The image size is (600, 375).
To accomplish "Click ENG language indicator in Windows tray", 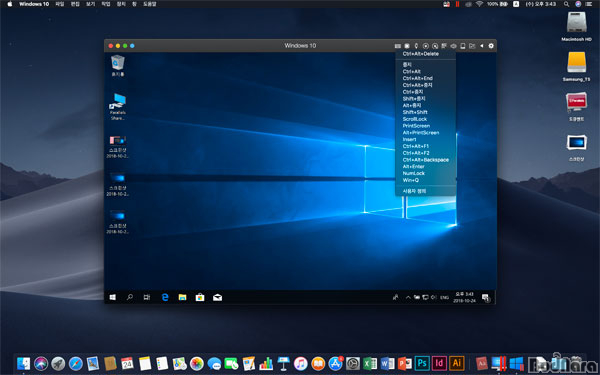I will point(444,297).
